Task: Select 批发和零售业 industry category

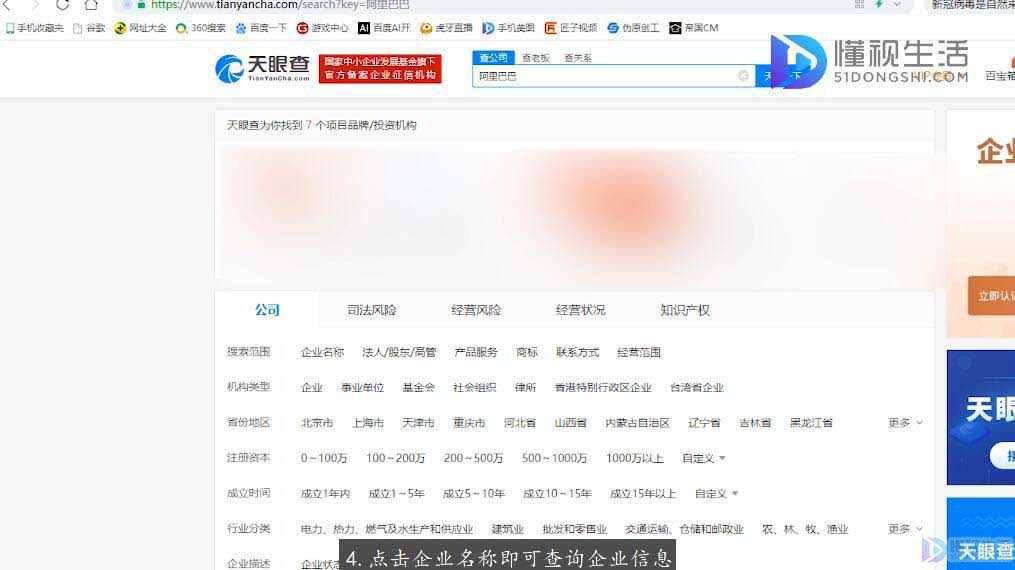Action: [575, 529]
